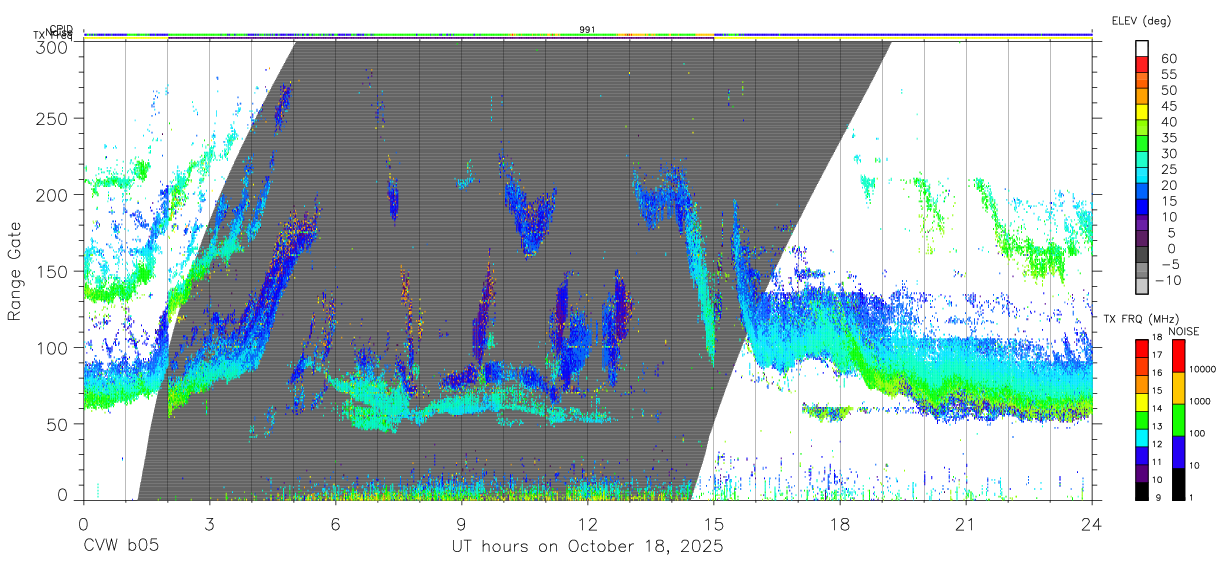Select the blue ELEV swatch beside 15
Viewport: 1228px width, 567px height.
coord(1142,208)
